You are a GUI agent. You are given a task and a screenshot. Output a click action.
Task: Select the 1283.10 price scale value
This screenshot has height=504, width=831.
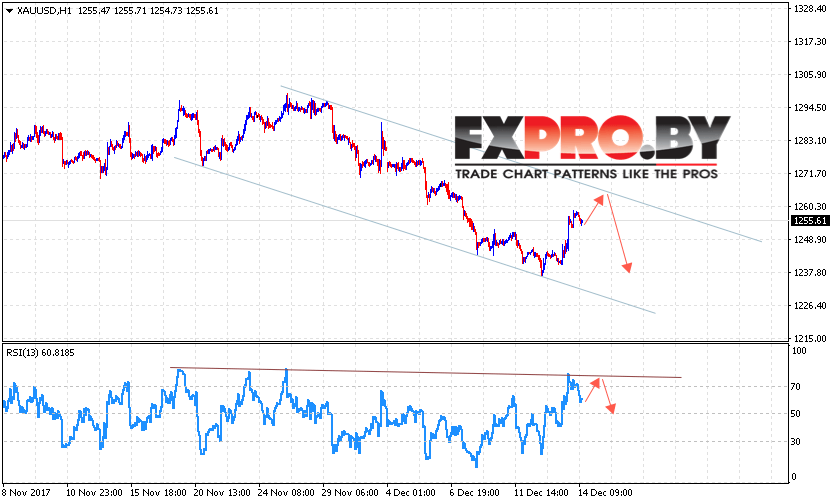point(810,140)
